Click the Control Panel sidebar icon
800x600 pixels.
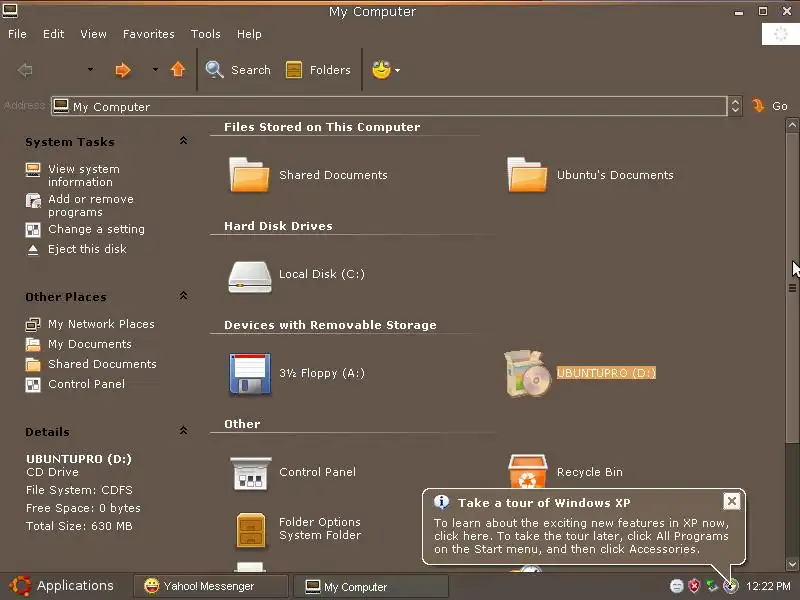coord(33,384)
